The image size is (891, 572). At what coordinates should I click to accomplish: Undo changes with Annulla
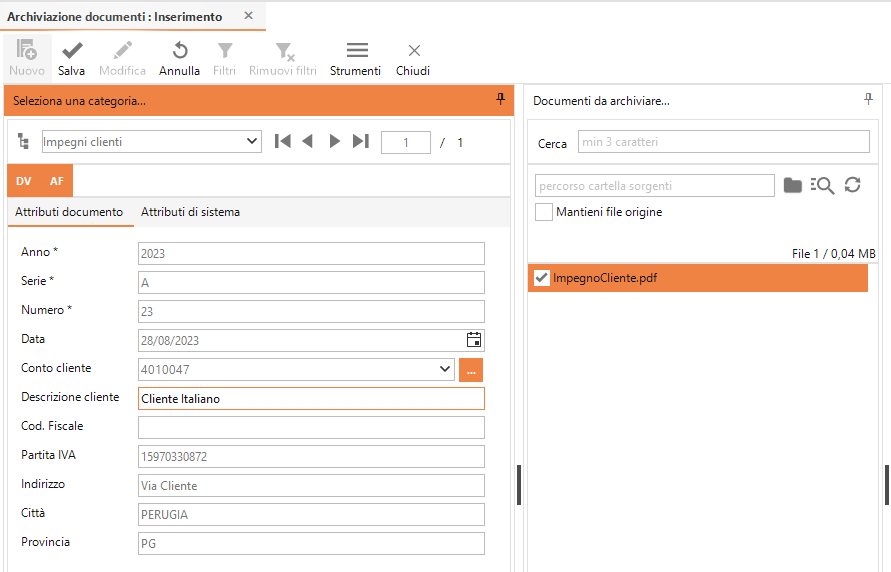coord(180,57)
